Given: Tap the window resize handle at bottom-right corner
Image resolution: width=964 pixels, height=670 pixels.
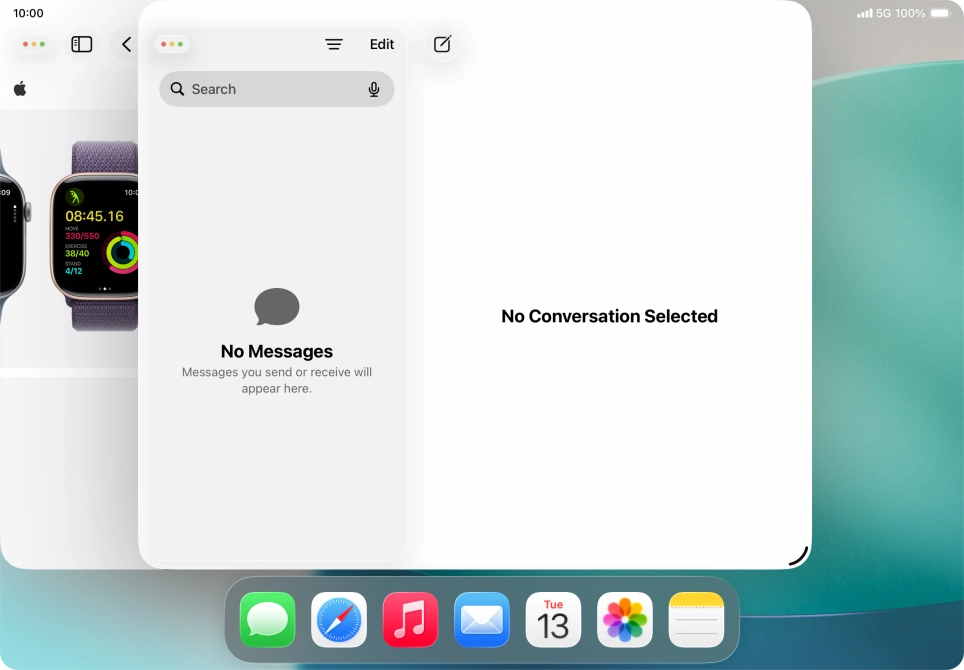Looking at the screenshot, I should point(797,553).
